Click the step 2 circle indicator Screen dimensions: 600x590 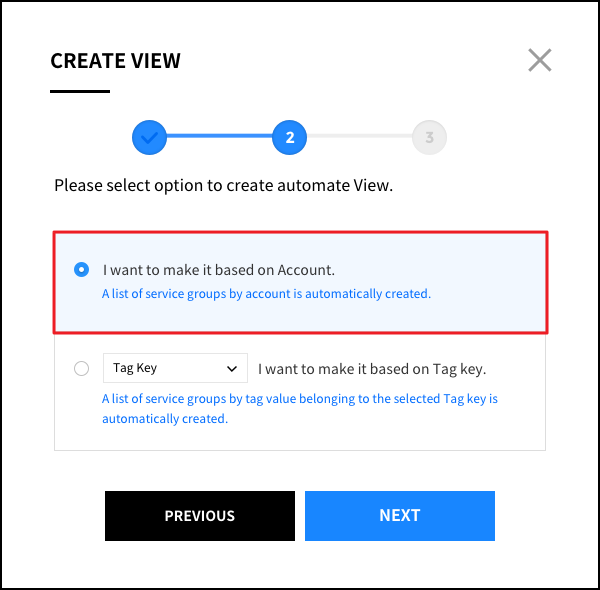pos(289,137)
